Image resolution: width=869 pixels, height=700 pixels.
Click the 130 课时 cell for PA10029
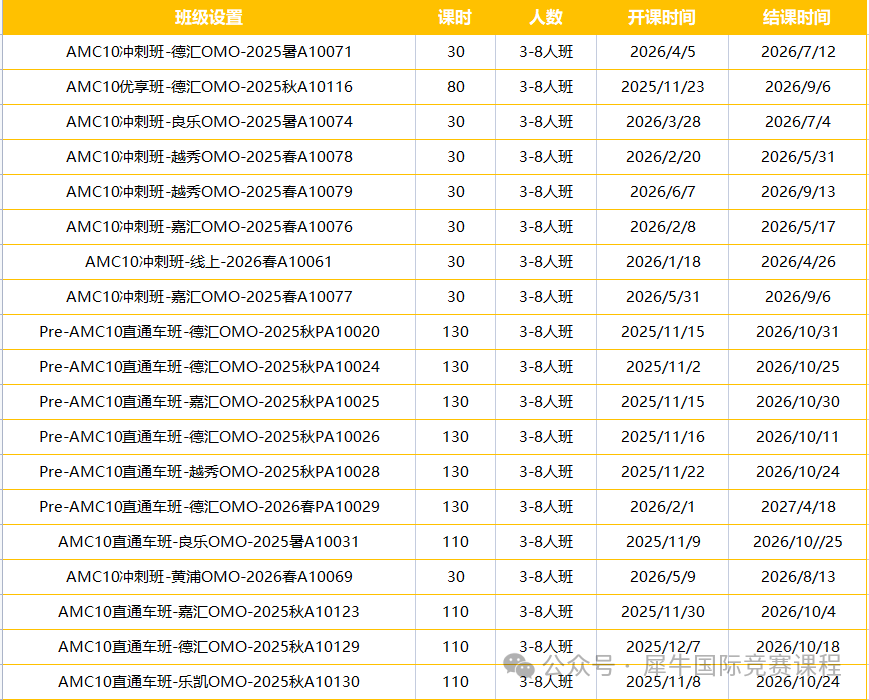pos(456,507)
